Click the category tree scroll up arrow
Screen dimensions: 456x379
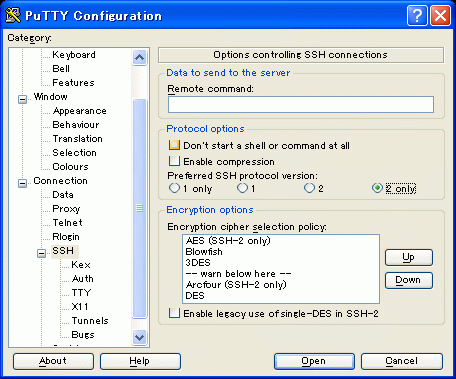139,57
